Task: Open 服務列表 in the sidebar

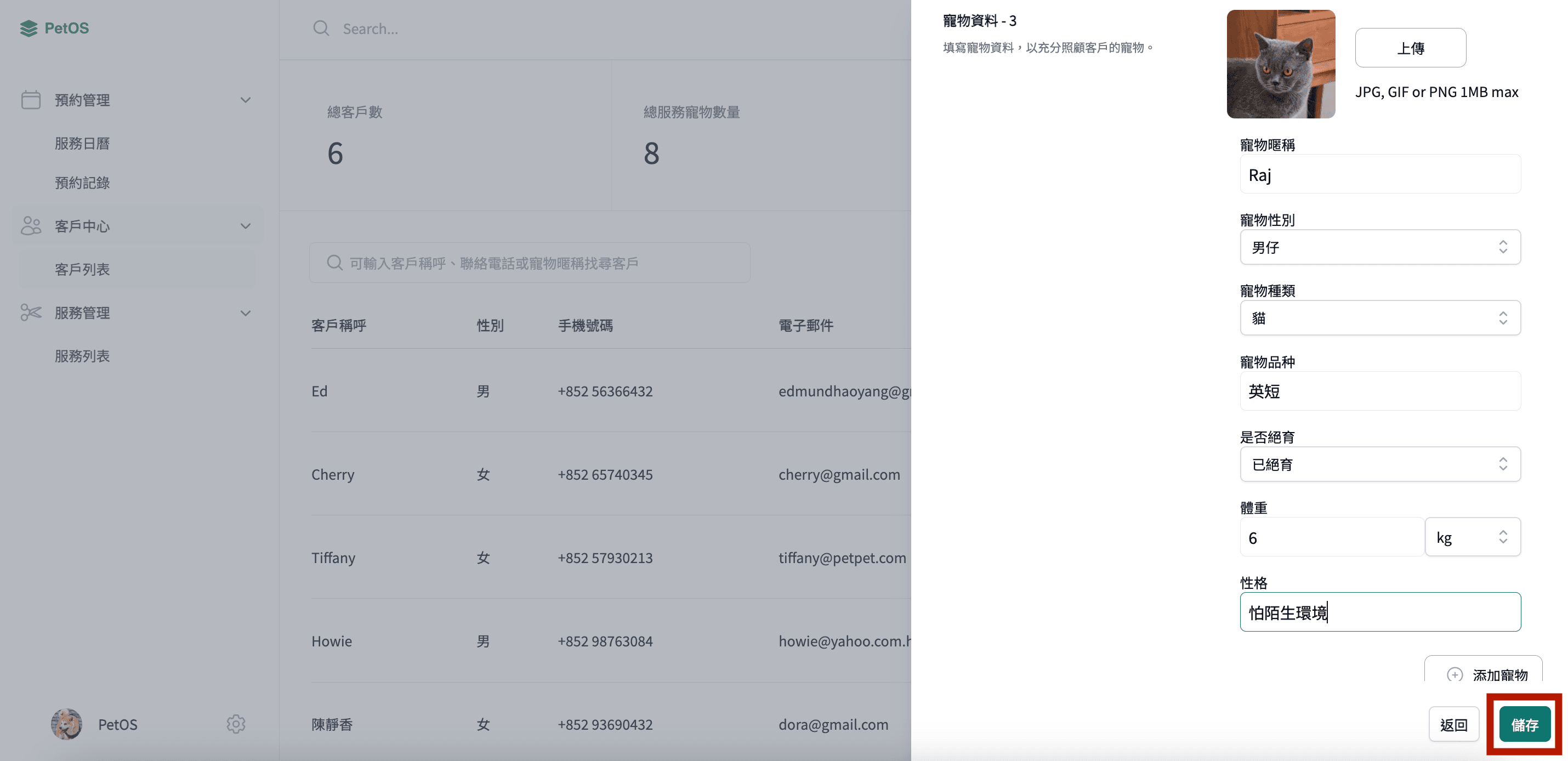Action: pyautogui.click(x=82, y=356)
